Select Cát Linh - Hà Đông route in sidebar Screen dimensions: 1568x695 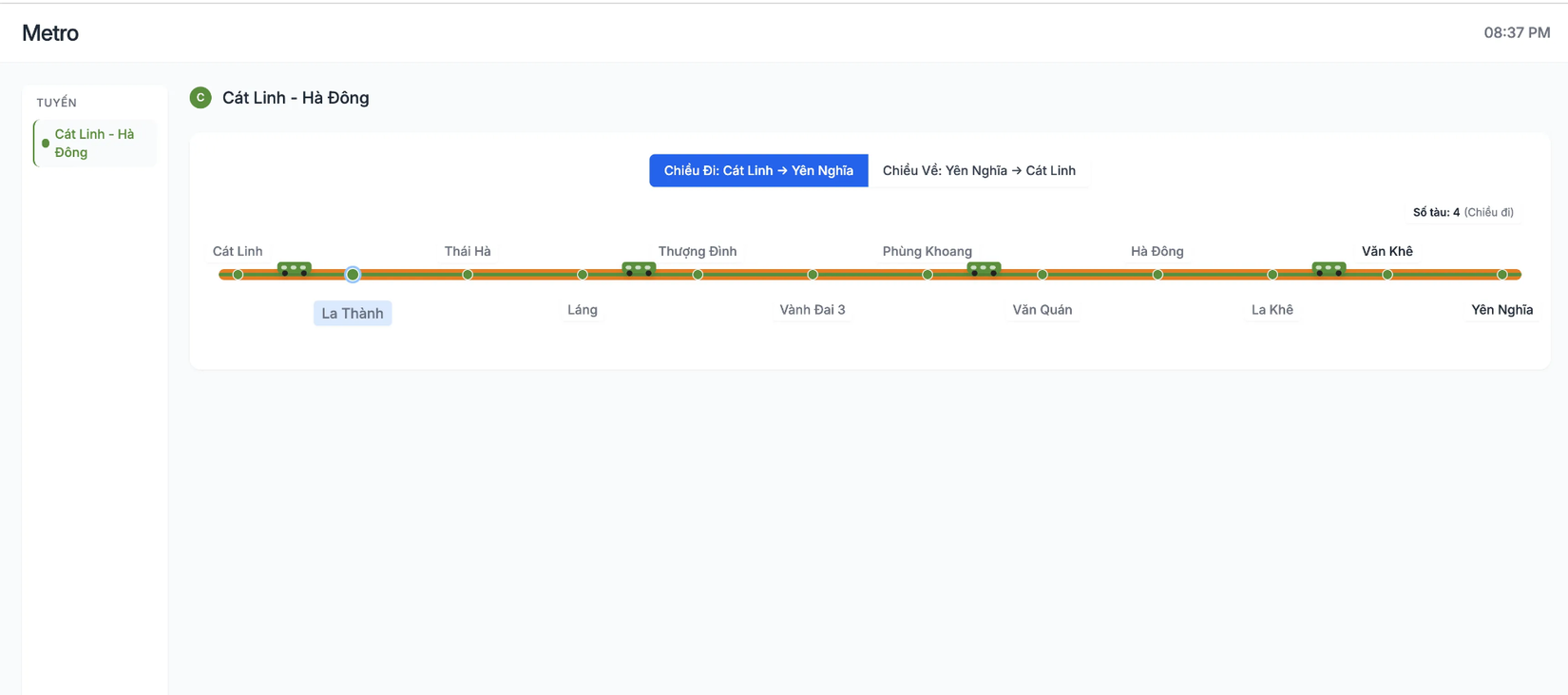[x=95, y=144]
